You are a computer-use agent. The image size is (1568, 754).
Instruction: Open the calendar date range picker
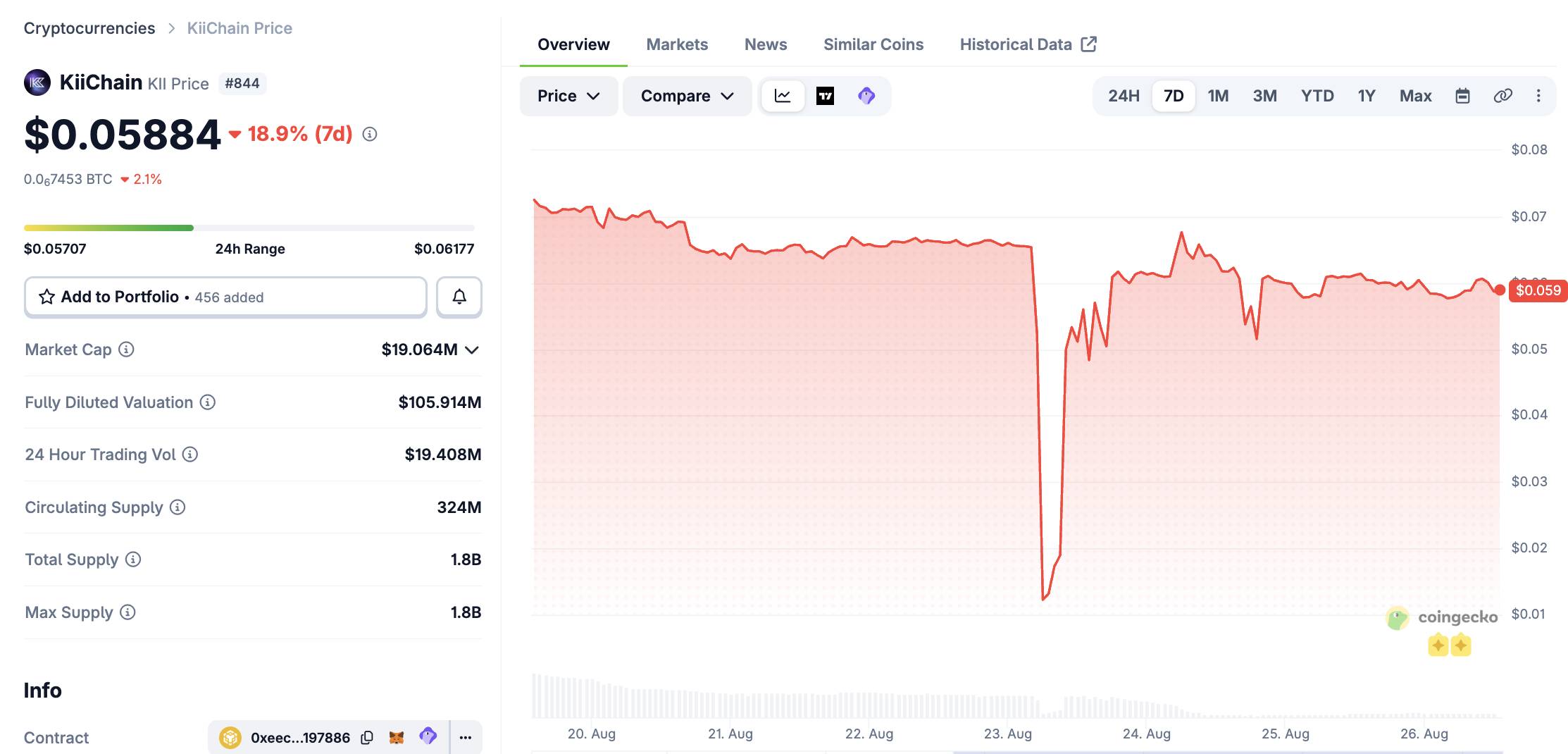pyautogui.click(x=1462, y=96)
